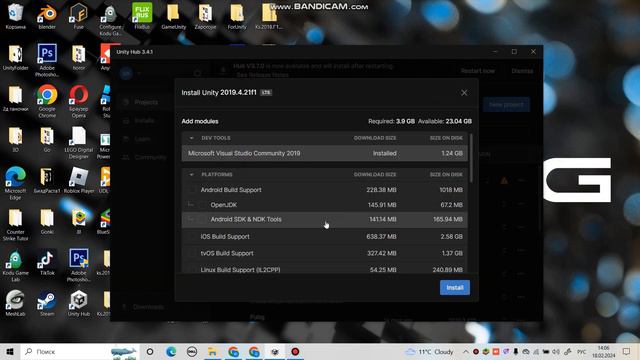Open the notification center icon

tap(627, 351)
